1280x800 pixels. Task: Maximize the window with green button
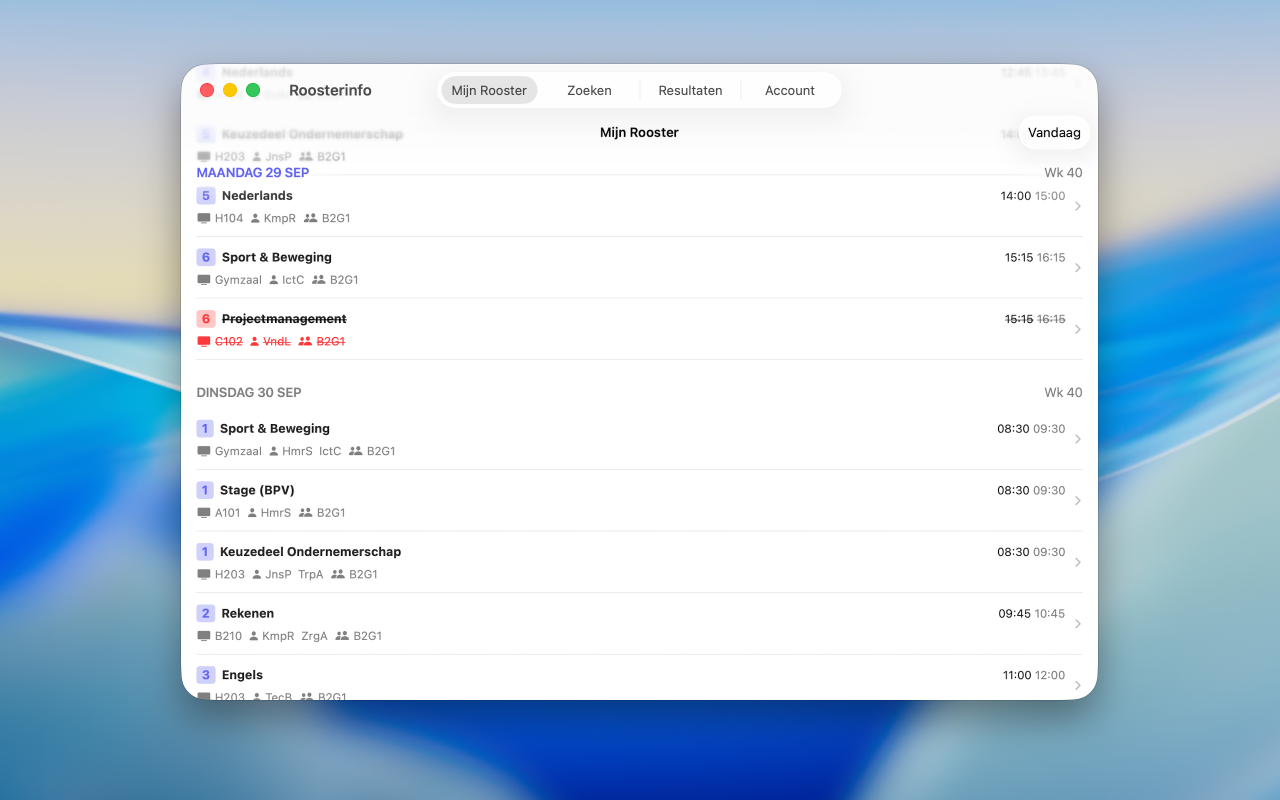click(253, 90)
